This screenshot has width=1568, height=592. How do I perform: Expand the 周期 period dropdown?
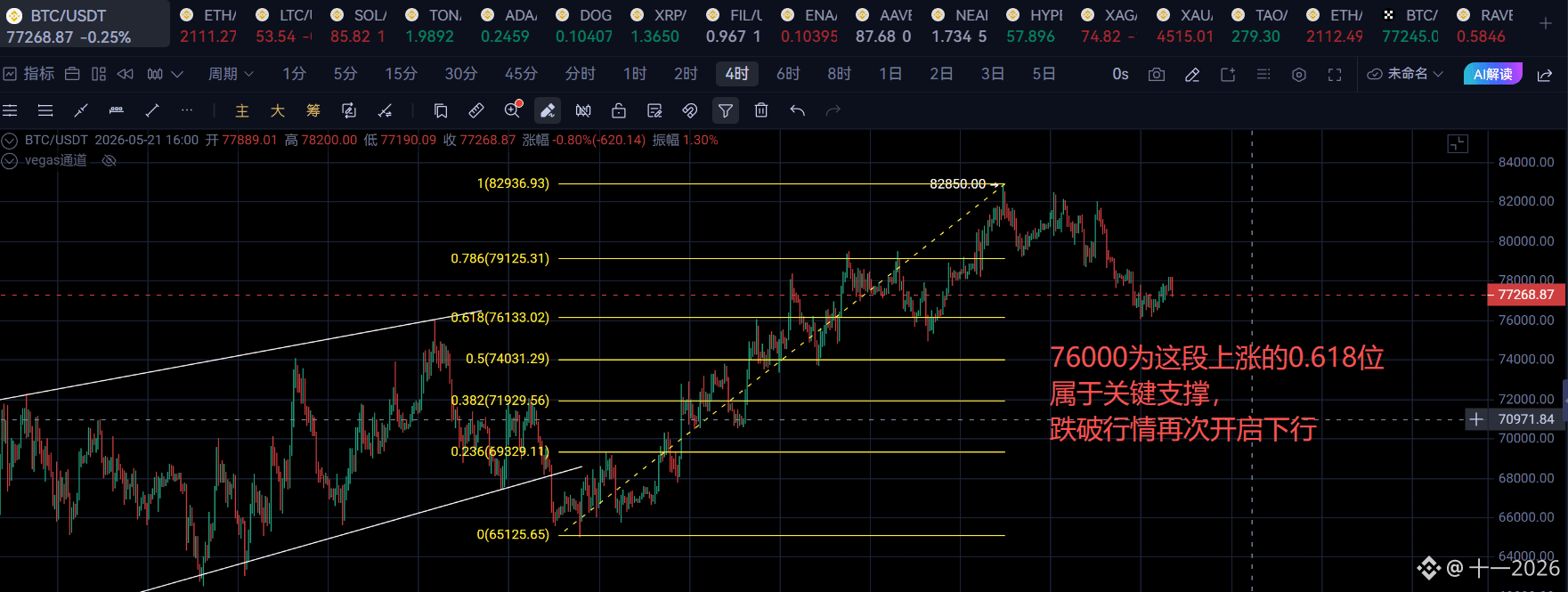click(x=231, y=74)
